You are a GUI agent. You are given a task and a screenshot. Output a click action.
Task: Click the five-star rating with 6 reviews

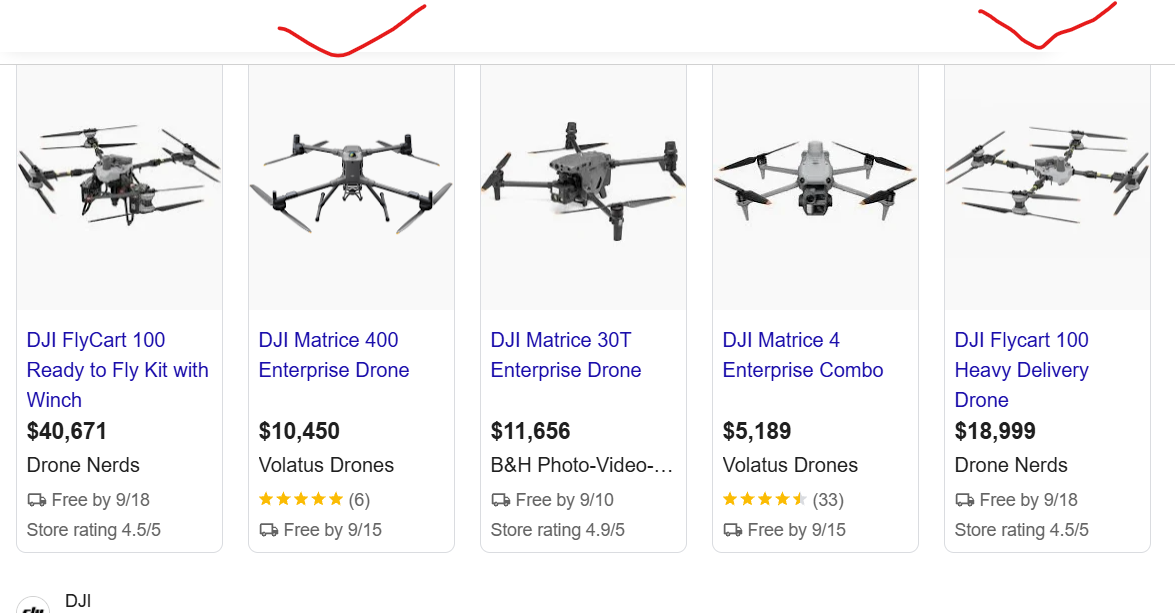(314, 499)
